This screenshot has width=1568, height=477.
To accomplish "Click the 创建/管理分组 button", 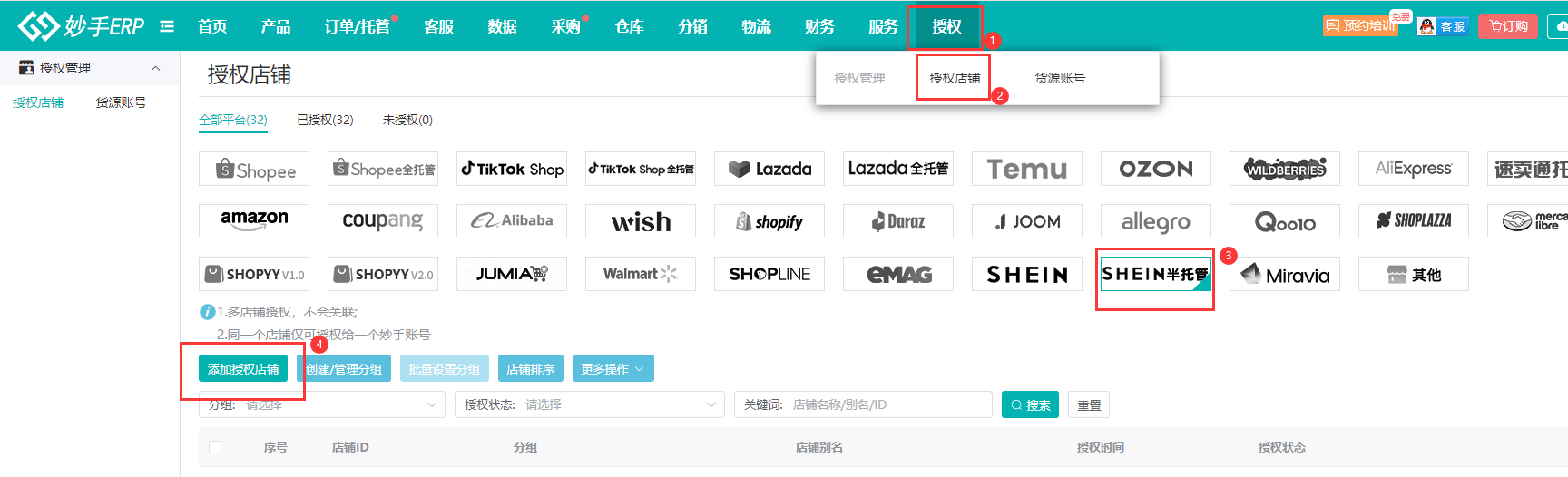I will click(344, 368).
